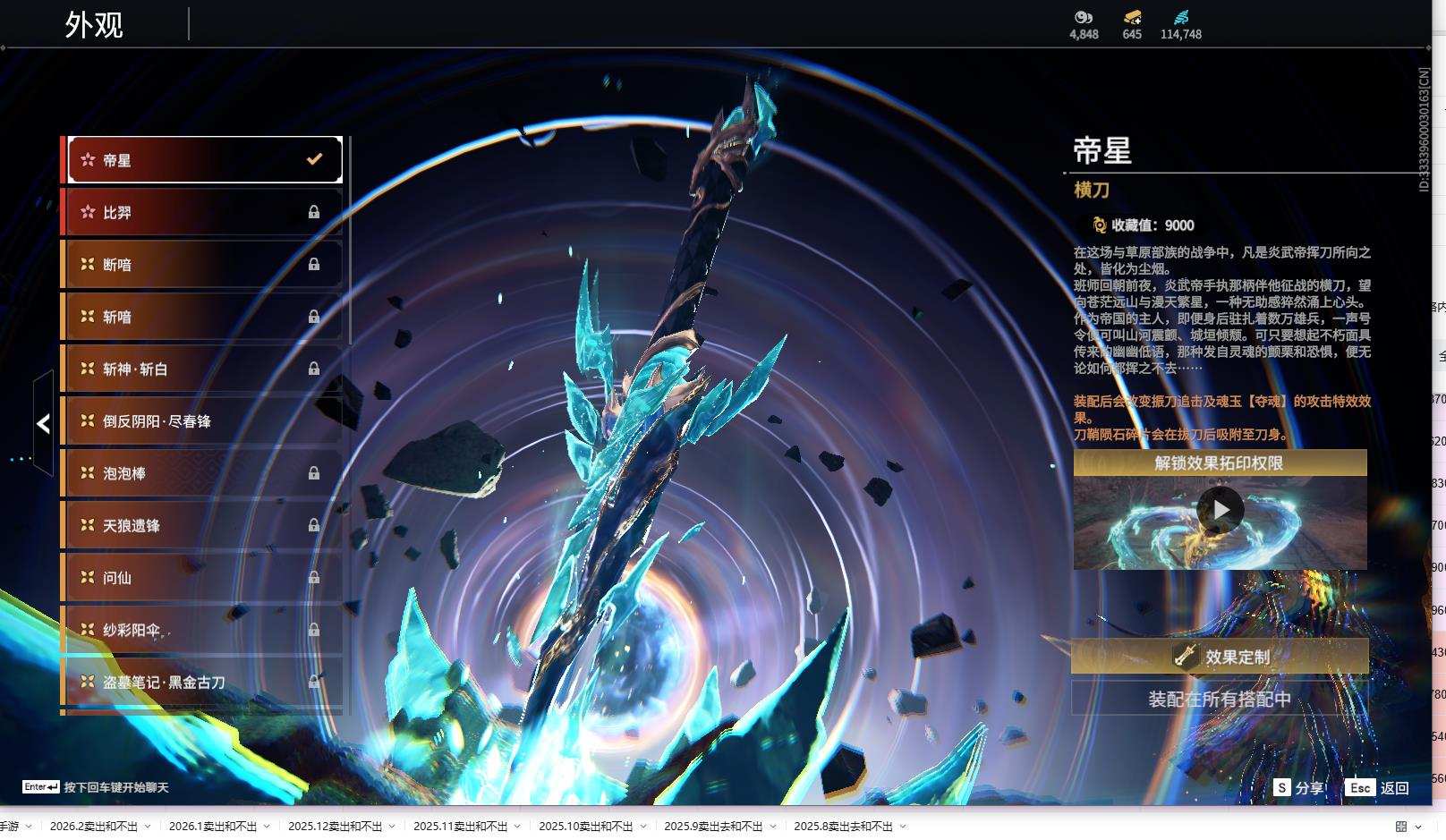1446x840 pixels.
Task: Click the Esc key icon beside 返回
Action: pos(1360,787)
